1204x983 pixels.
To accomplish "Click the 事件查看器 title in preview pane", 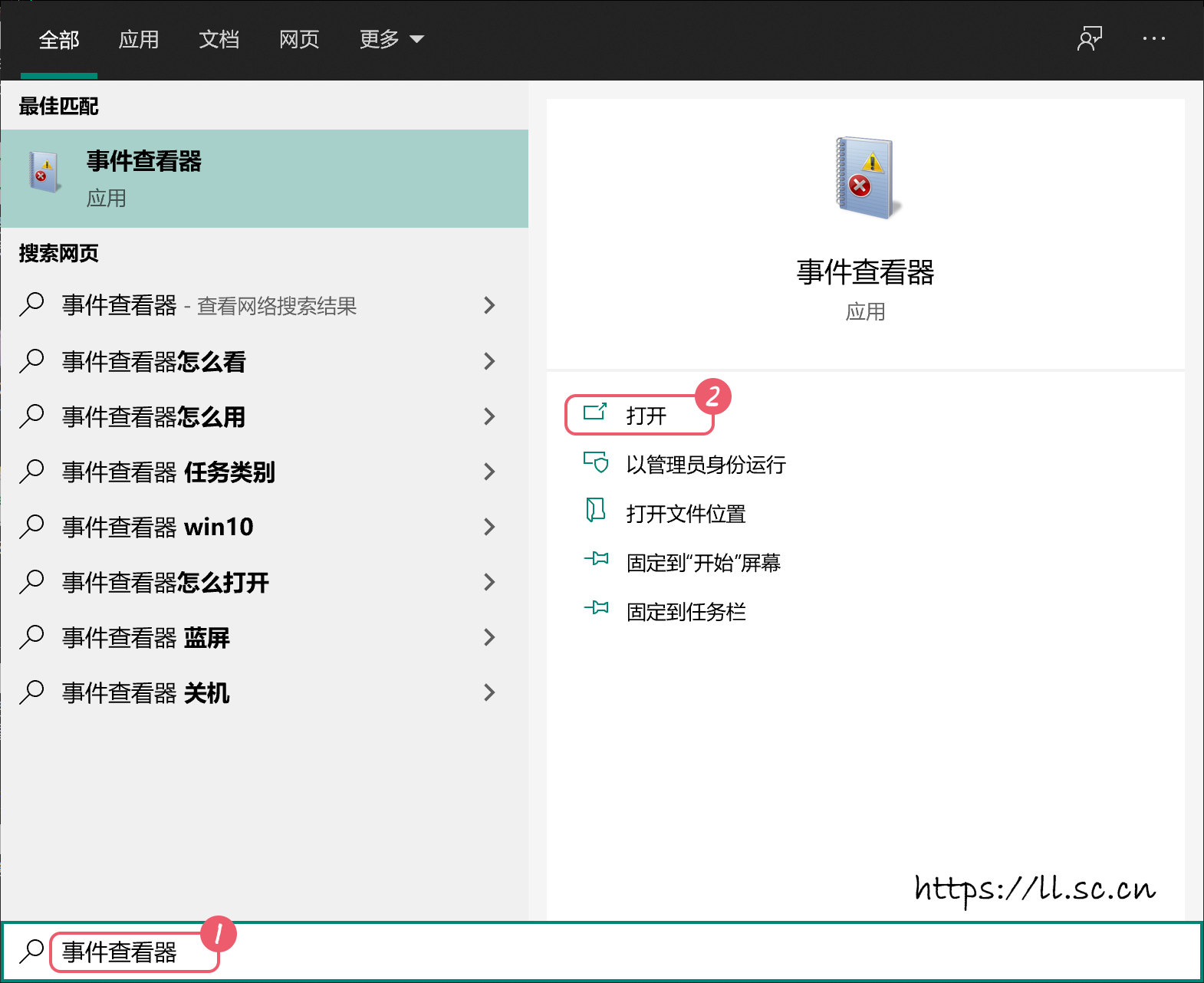I will [866, 272].
